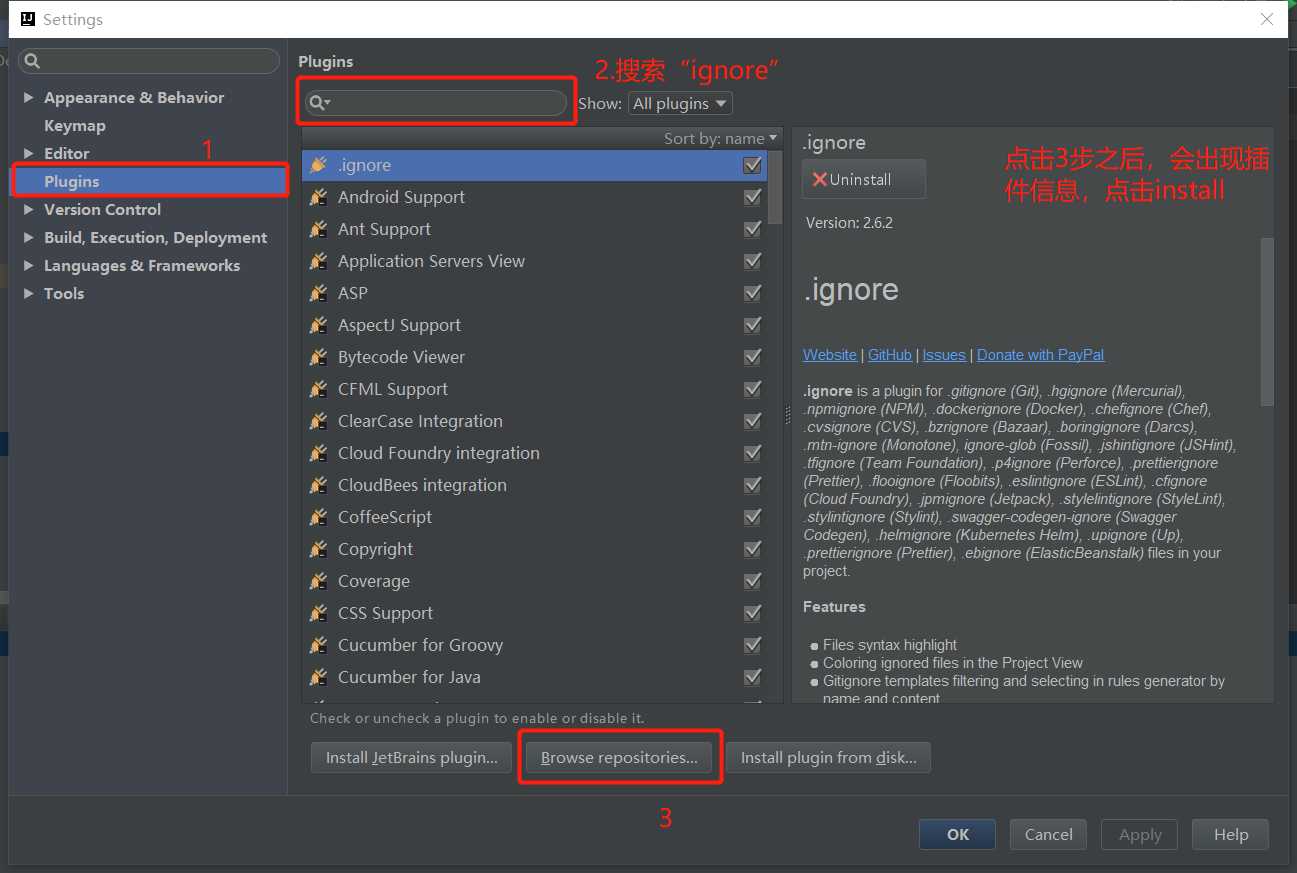Click the CloudBees integration plugin icon
This screenshot has height=873, width=1297.
coord(319,485)
